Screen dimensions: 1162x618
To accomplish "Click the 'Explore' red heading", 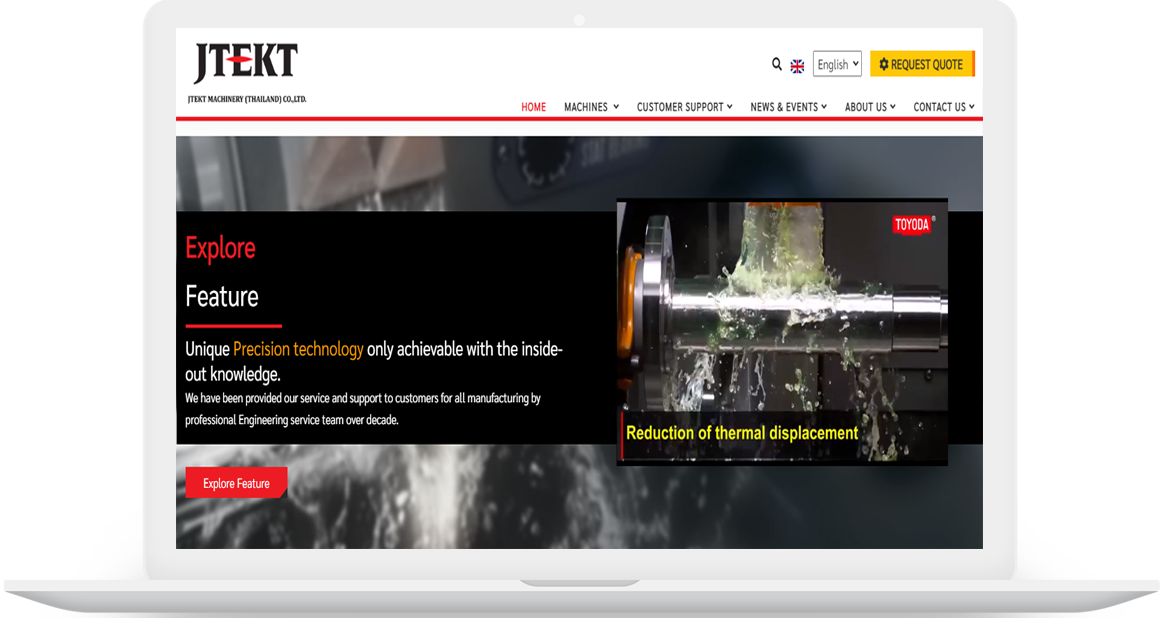I will 220,248.
